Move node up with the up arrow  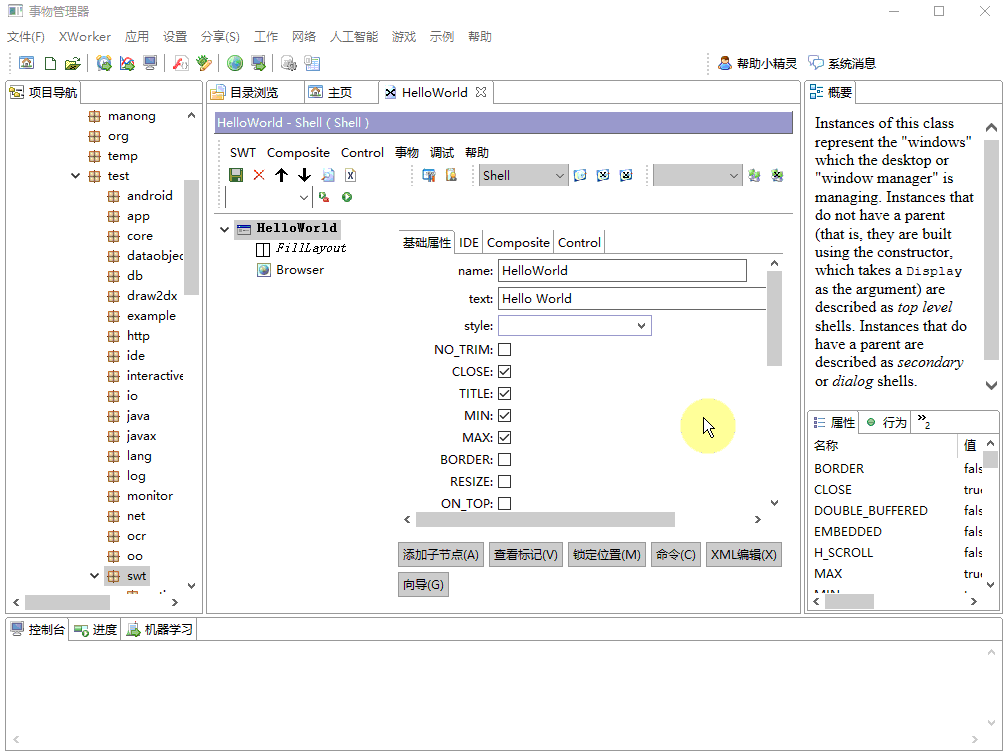click(281, 175)
